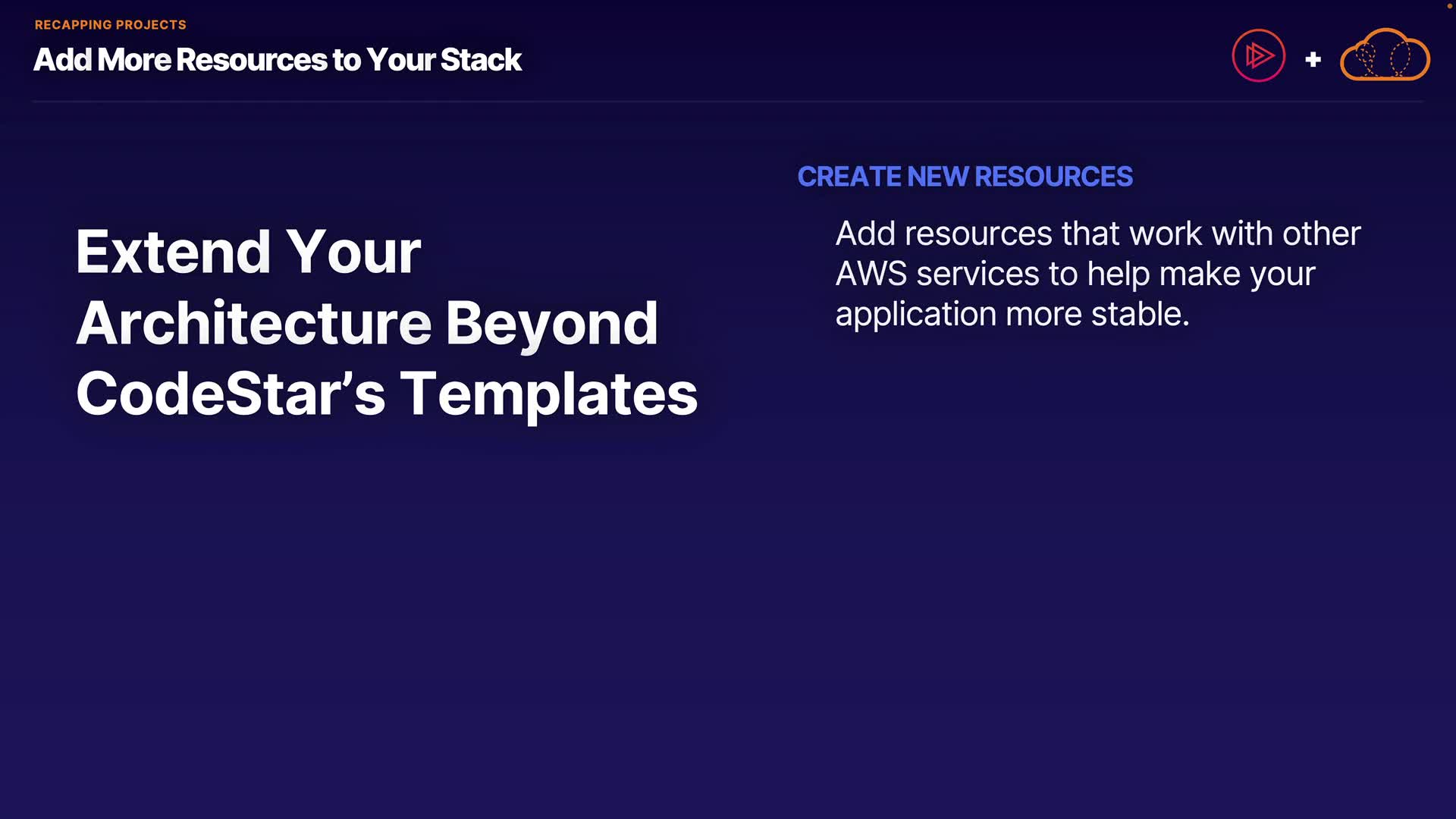Click the word "Your" in the large heading
This screenshot has width=1456, height=819.
coord(353,252)
